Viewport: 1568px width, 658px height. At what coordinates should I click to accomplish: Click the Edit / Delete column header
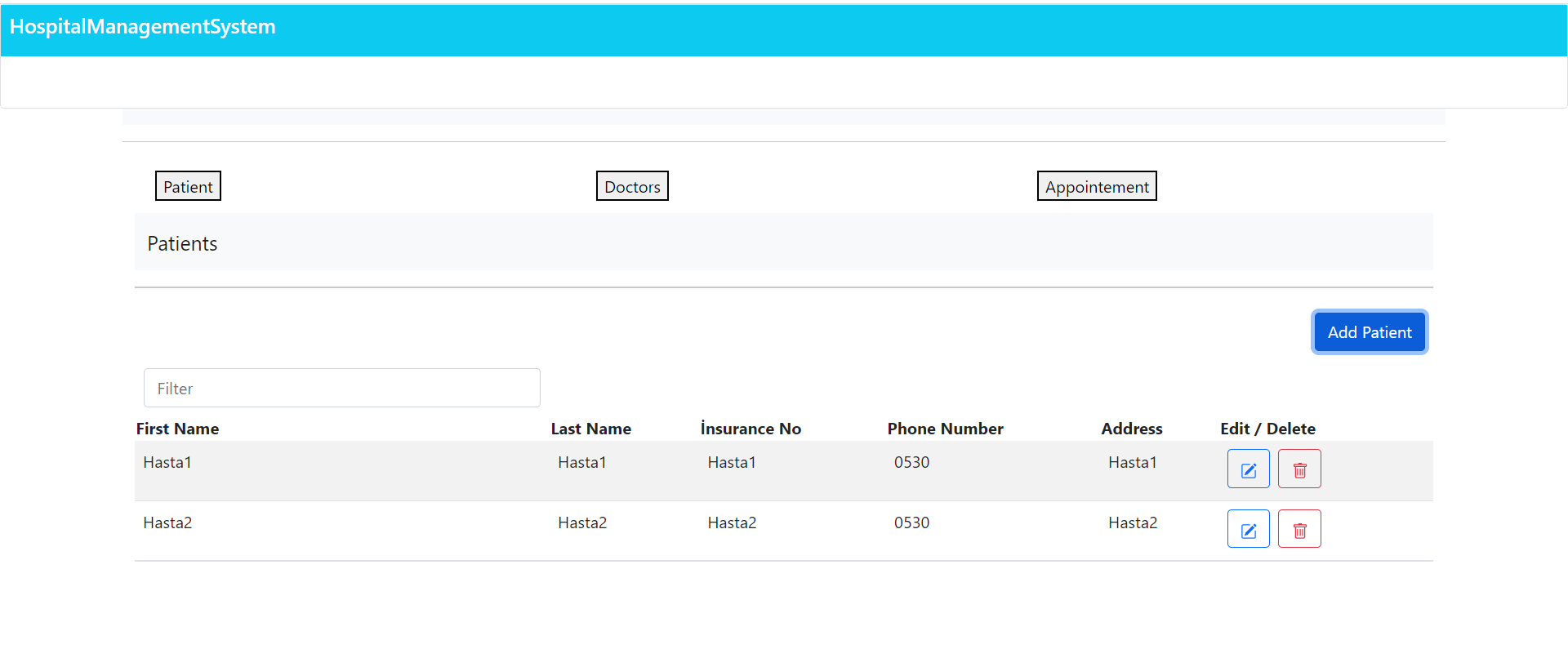pyautogui.click(x=1267, y=429)
